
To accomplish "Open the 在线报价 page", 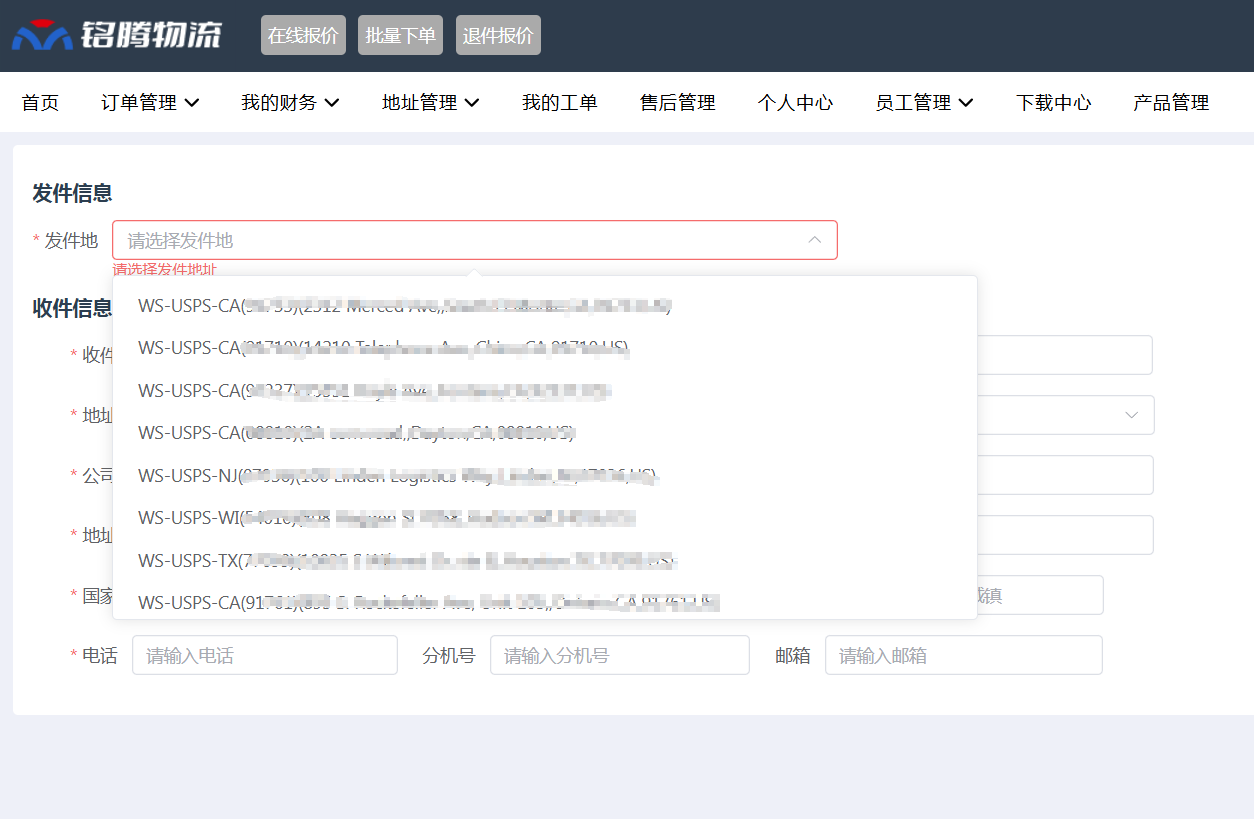I will [303, 35].
